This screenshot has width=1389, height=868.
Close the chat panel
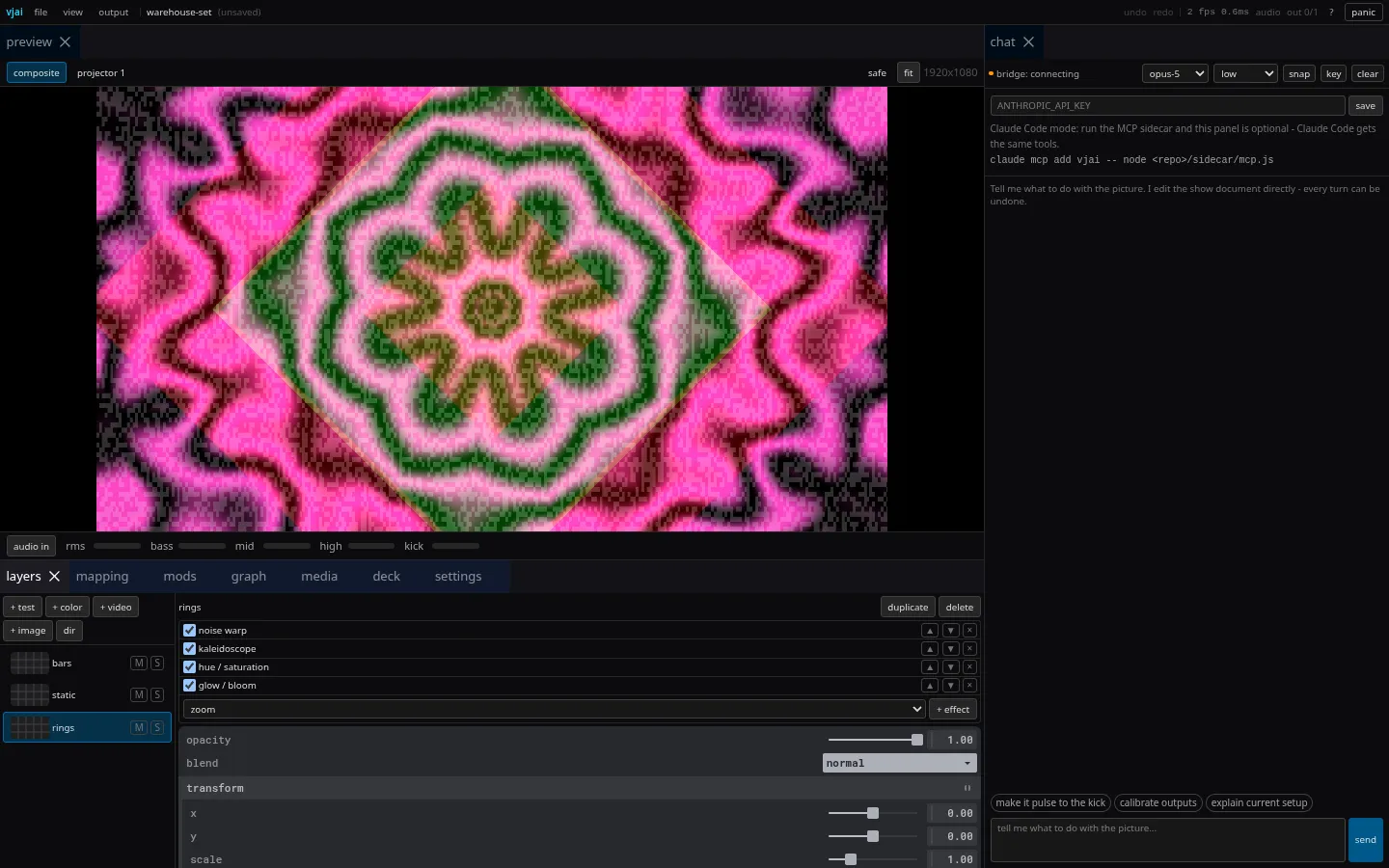click(1028, 42)
